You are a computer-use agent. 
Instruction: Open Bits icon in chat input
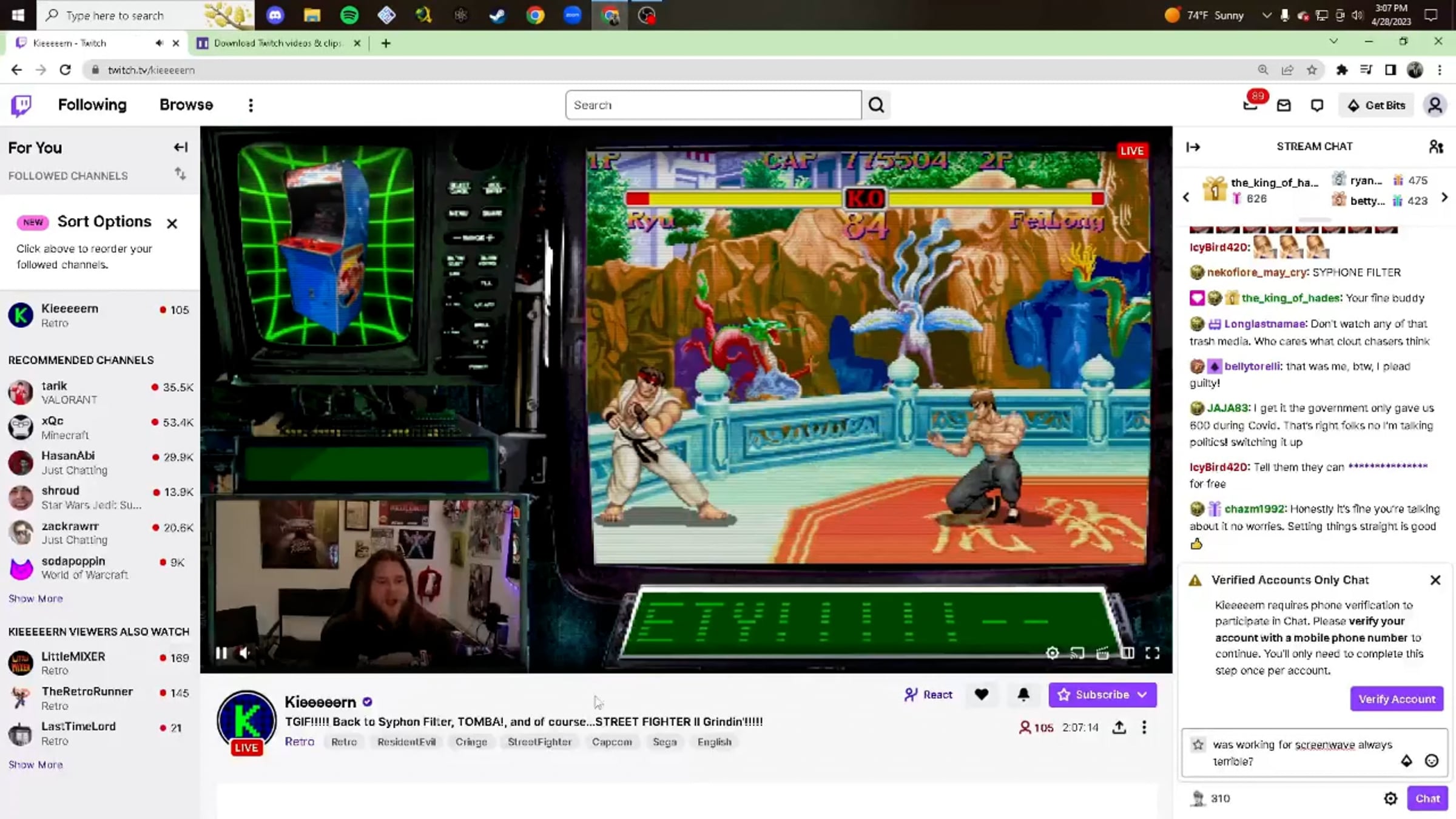click(1406, 761)
